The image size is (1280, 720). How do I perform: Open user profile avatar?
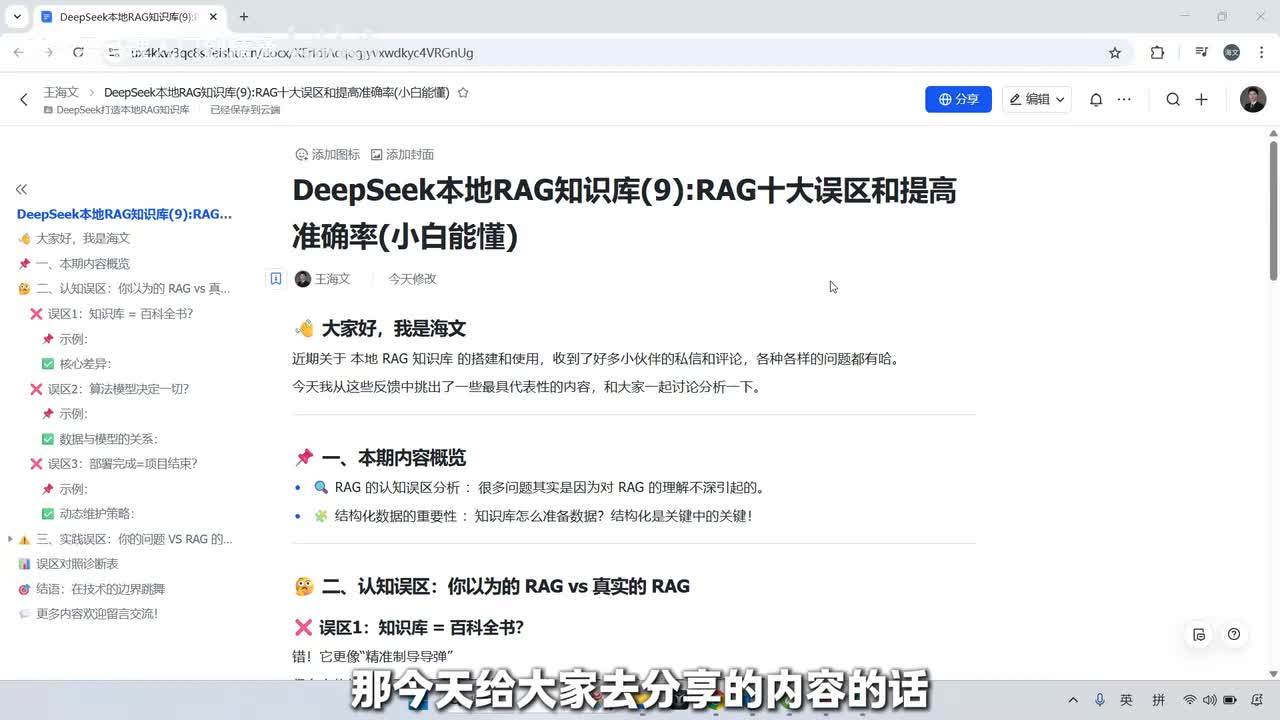coord(1252,99)
